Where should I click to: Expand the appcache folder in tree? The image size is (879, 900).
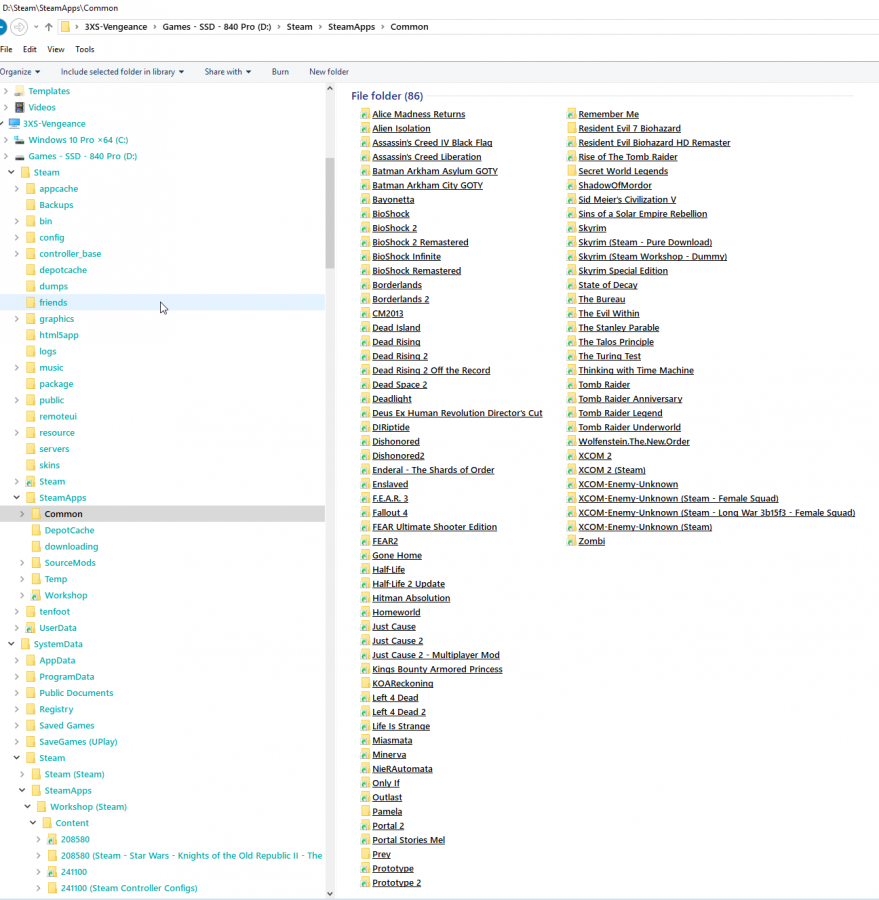click(17, 189)
